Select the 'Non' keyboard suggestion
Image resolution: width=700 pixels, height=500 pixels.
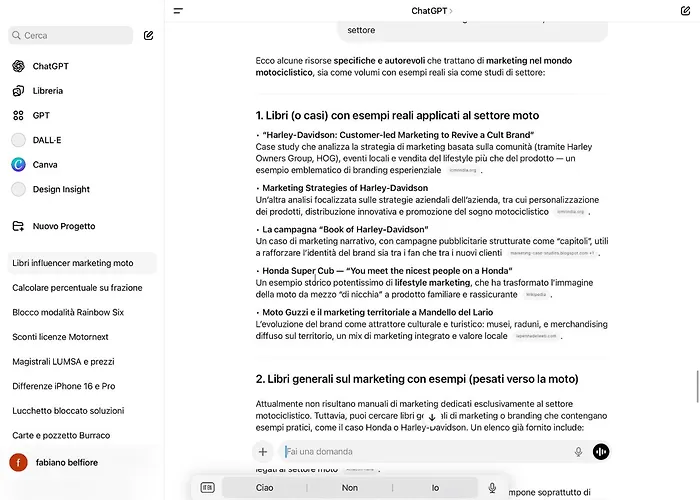(350, 488)
